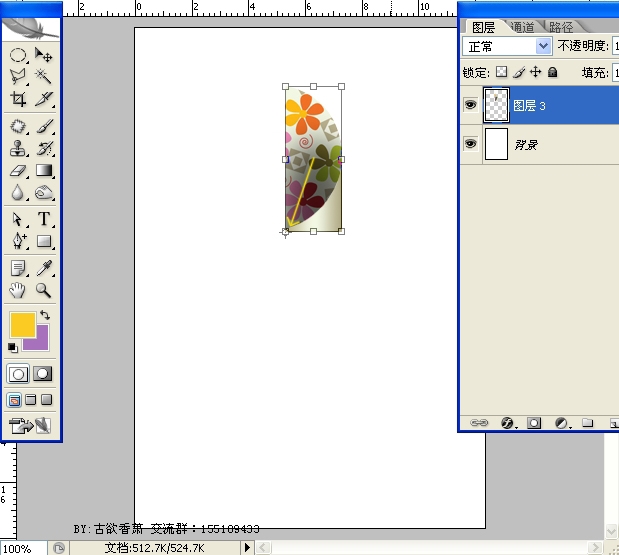Switch to Full Screen mode
Image resolution: width=619 pixels, height=555 pixels.
click(47, 400)
